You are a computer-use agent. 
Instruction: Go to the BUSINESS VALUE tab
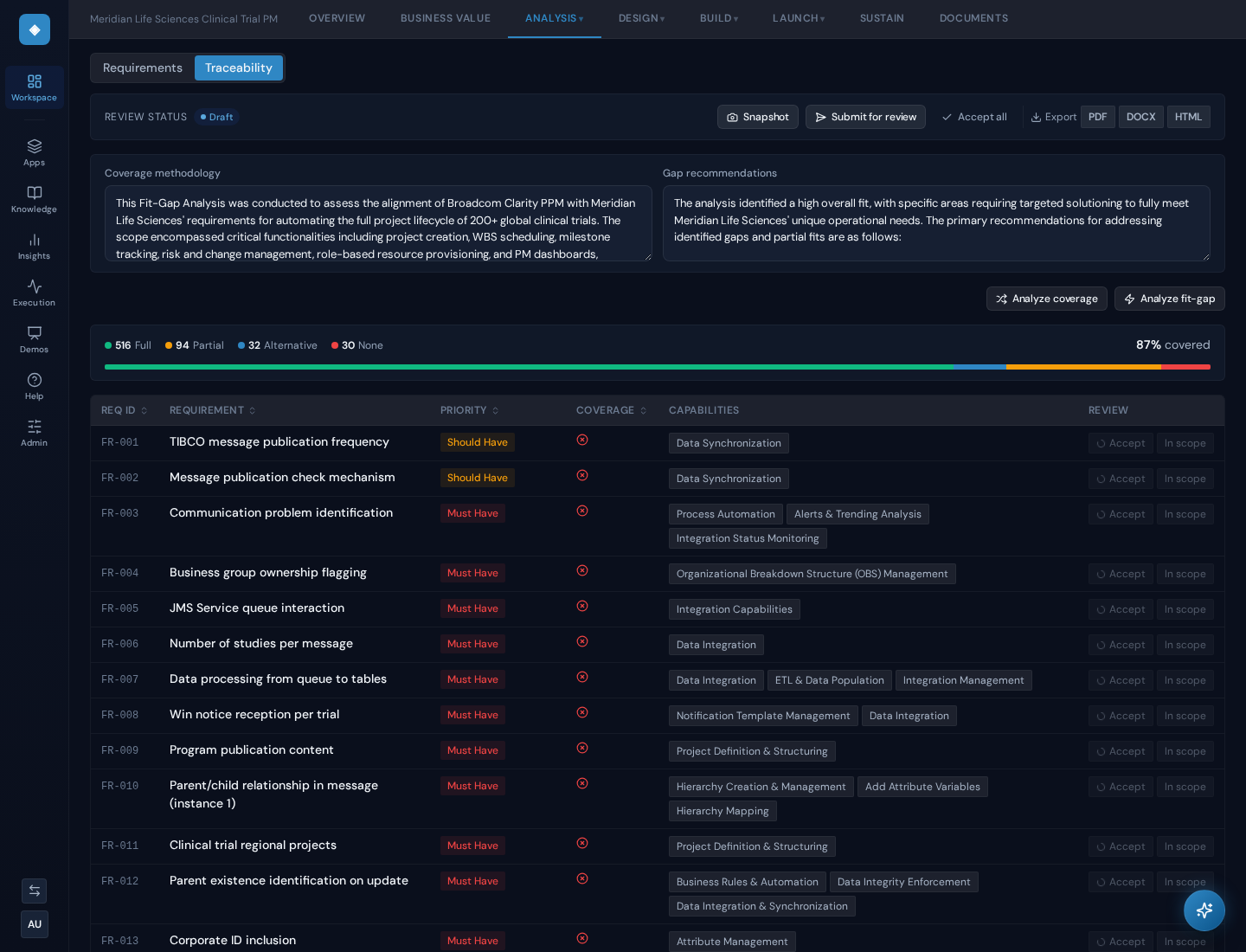446,18
